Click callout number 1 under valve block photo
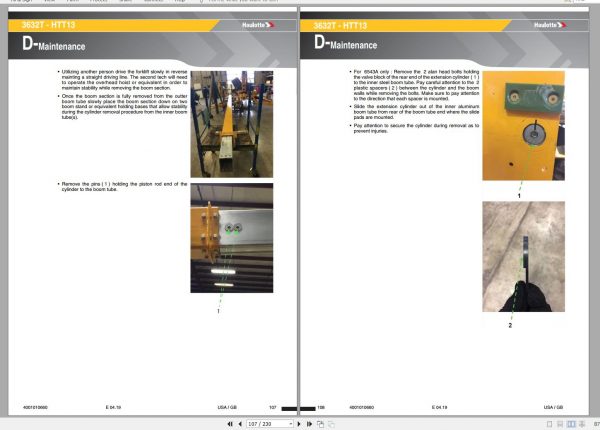Screen dimensions: 600x430 (519, 195)
